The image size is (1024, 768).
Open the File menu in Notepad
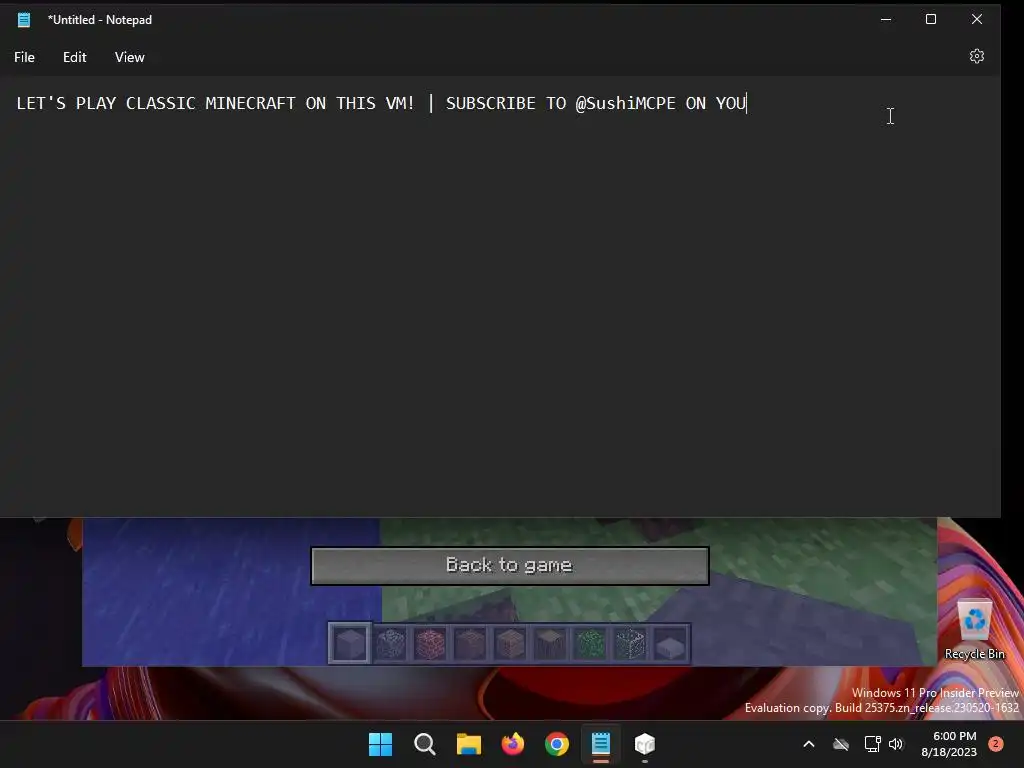tap(24, 57)
